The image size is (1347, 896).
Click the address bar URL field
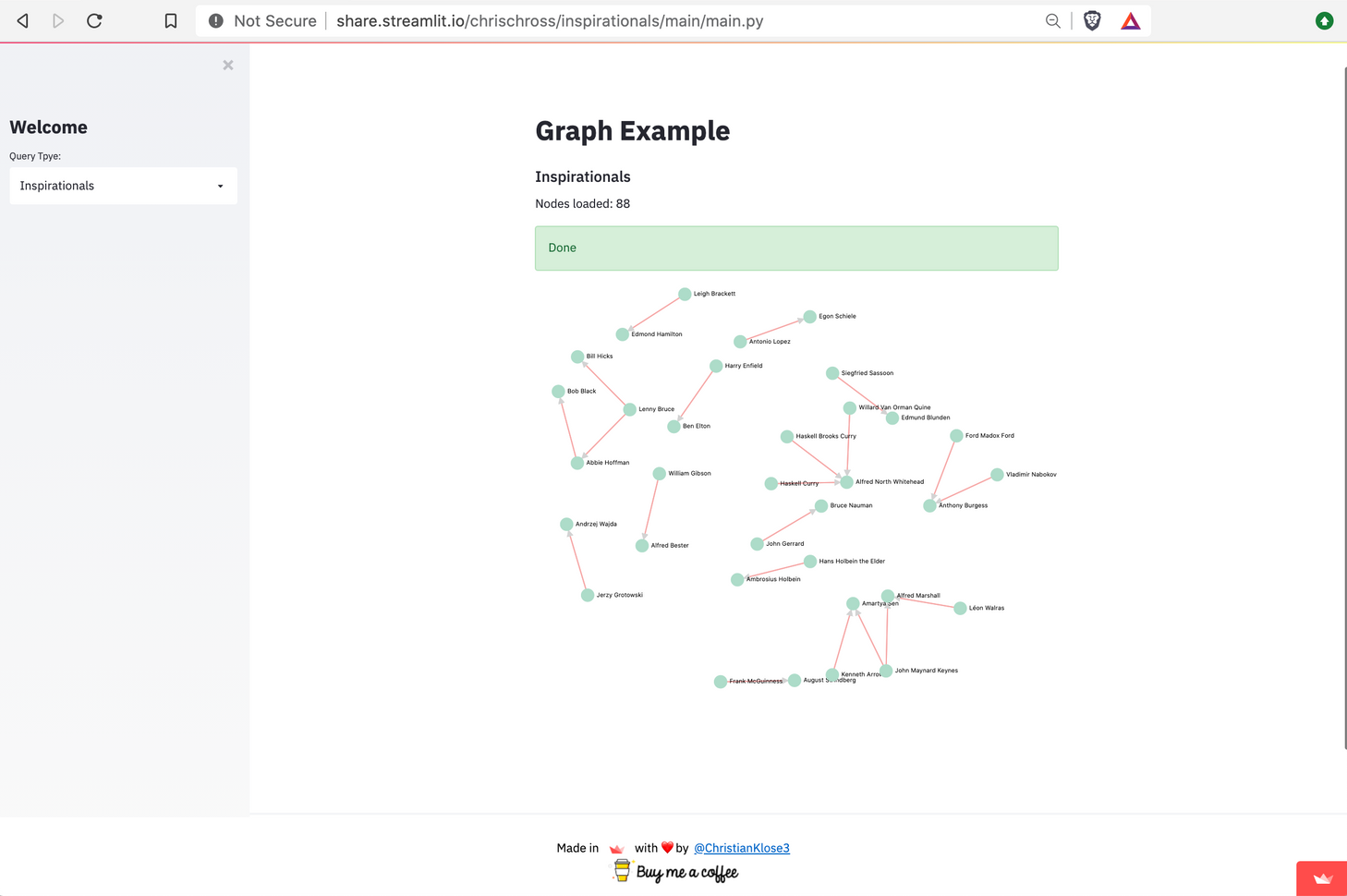coord(647,20)
